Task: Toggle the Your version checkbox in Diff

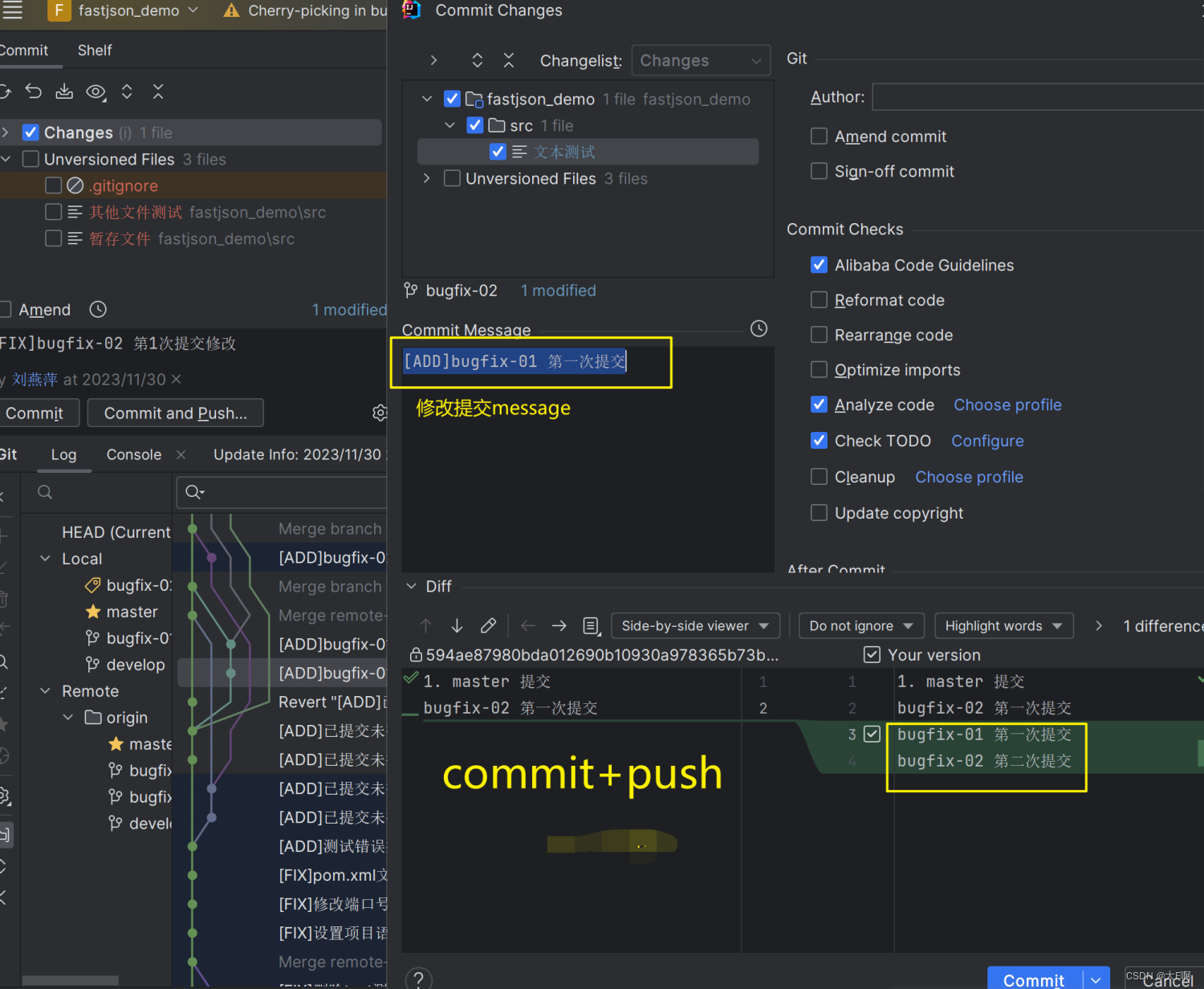Action: coord(872,655)
